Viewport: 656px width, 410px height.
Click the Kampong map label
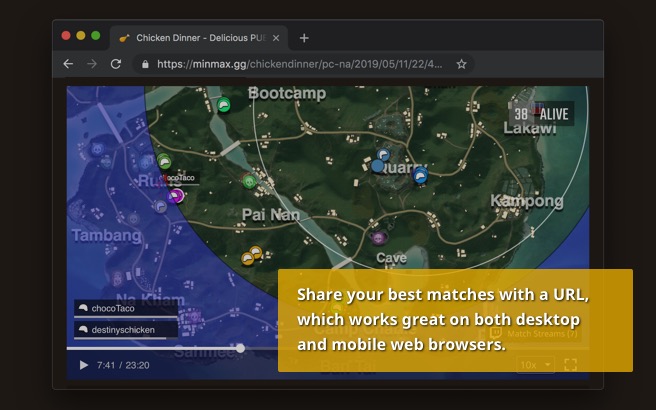tap(527, 201)
